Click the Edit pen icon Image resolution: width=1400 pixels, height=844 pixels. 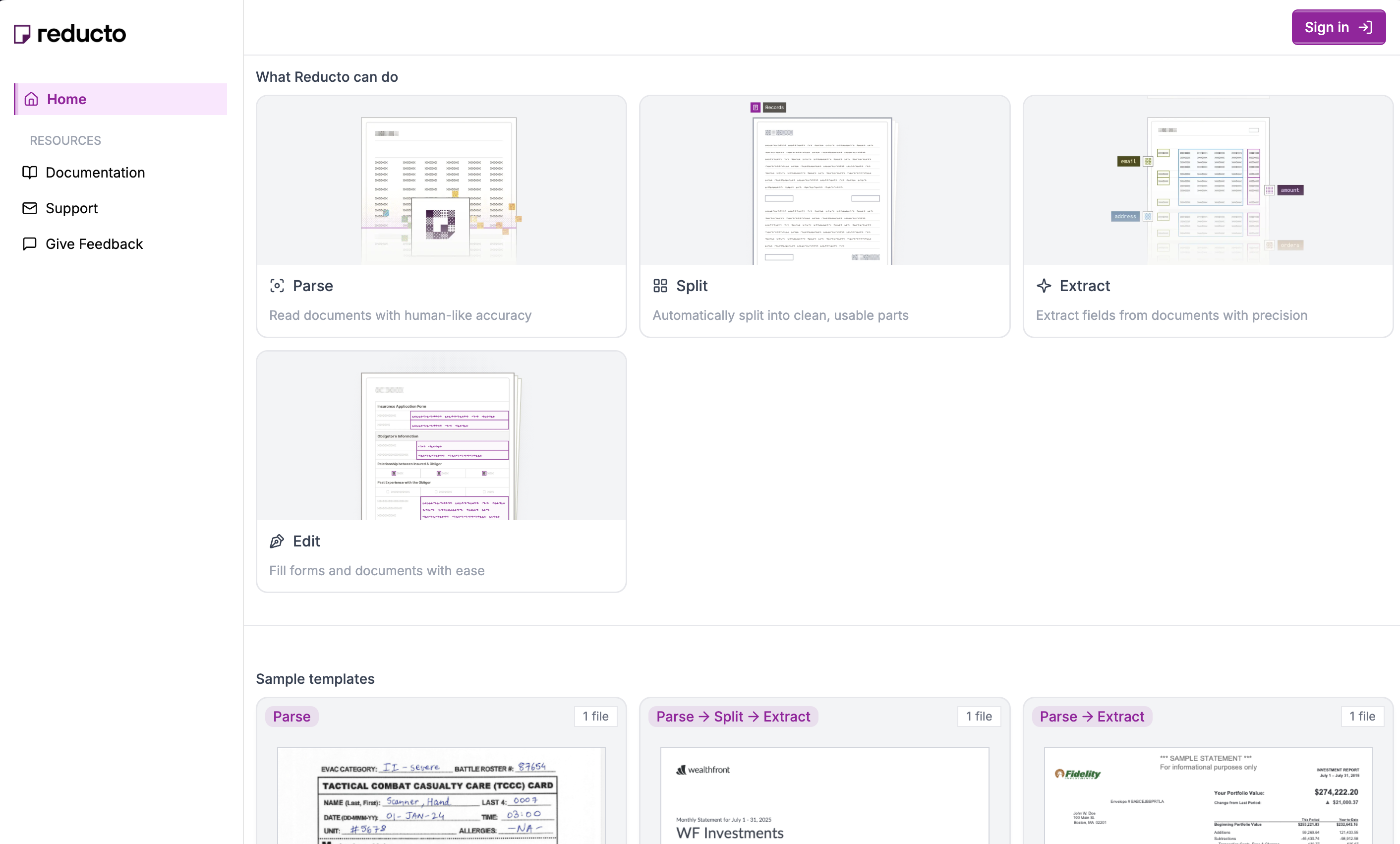[277, 541]
